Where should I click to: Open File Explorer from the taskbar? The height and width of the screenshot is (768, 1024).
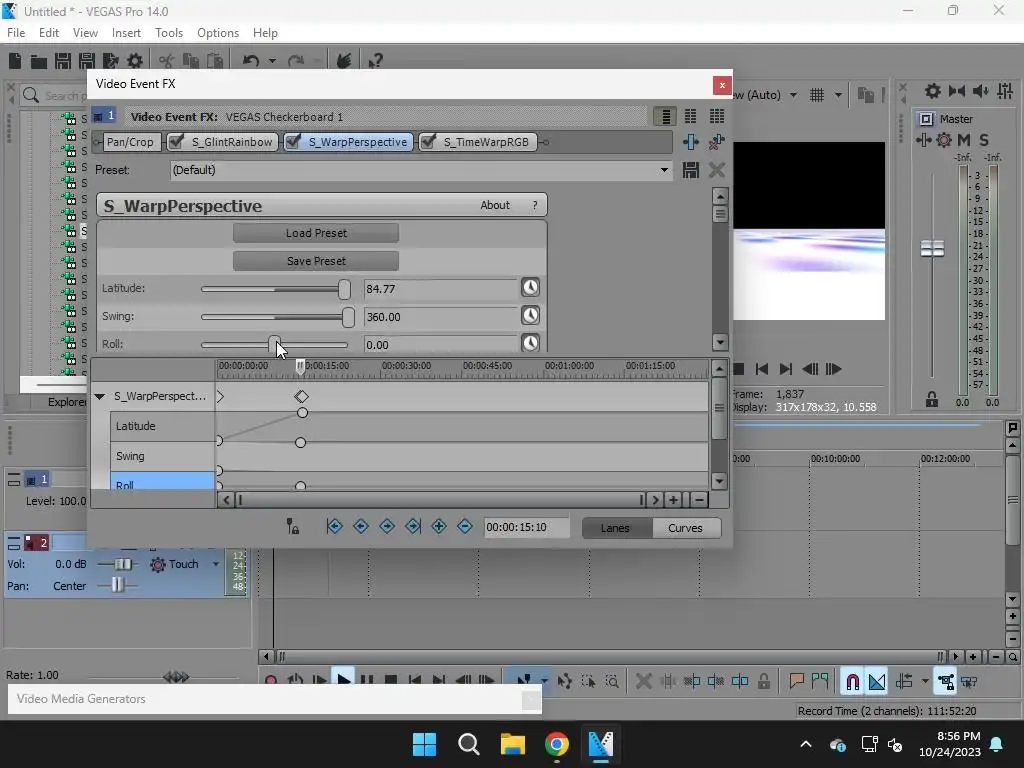[x=513, y=744]
